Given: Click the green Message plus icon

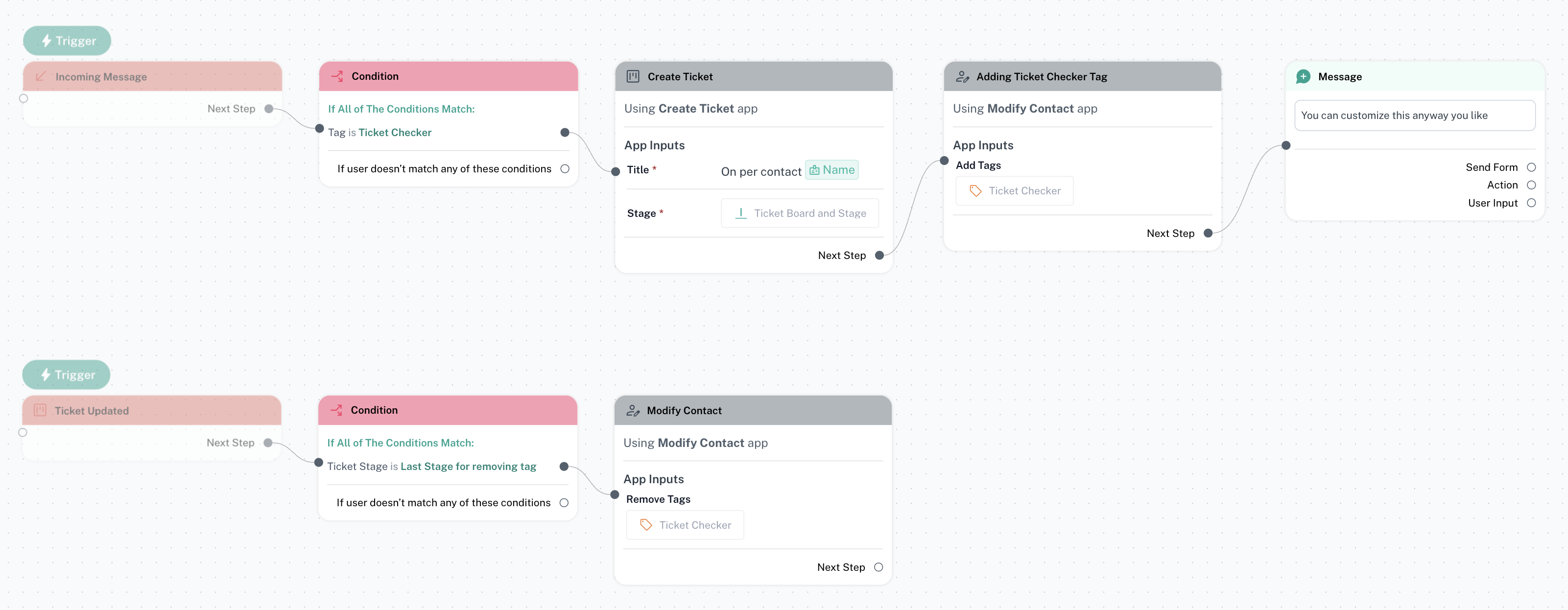Looking at the screenshot, I should click(1303, 77).
